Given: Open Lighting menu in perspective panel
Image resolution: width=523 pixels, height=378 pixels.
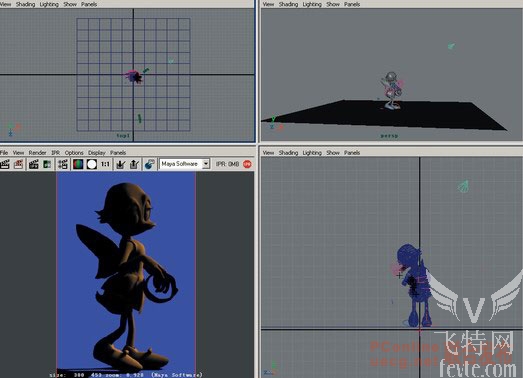Looking at the screenshot, I should [312, 4].
